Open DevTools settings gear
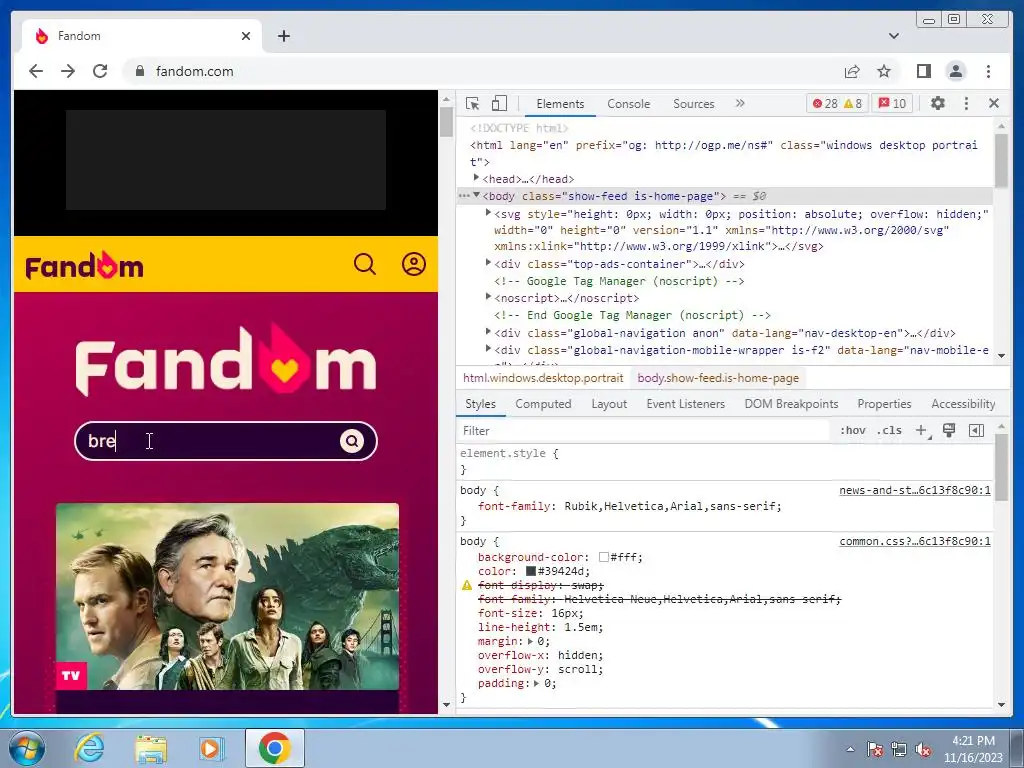Viewport: 1024px width, 768px height. pos(938,103)
